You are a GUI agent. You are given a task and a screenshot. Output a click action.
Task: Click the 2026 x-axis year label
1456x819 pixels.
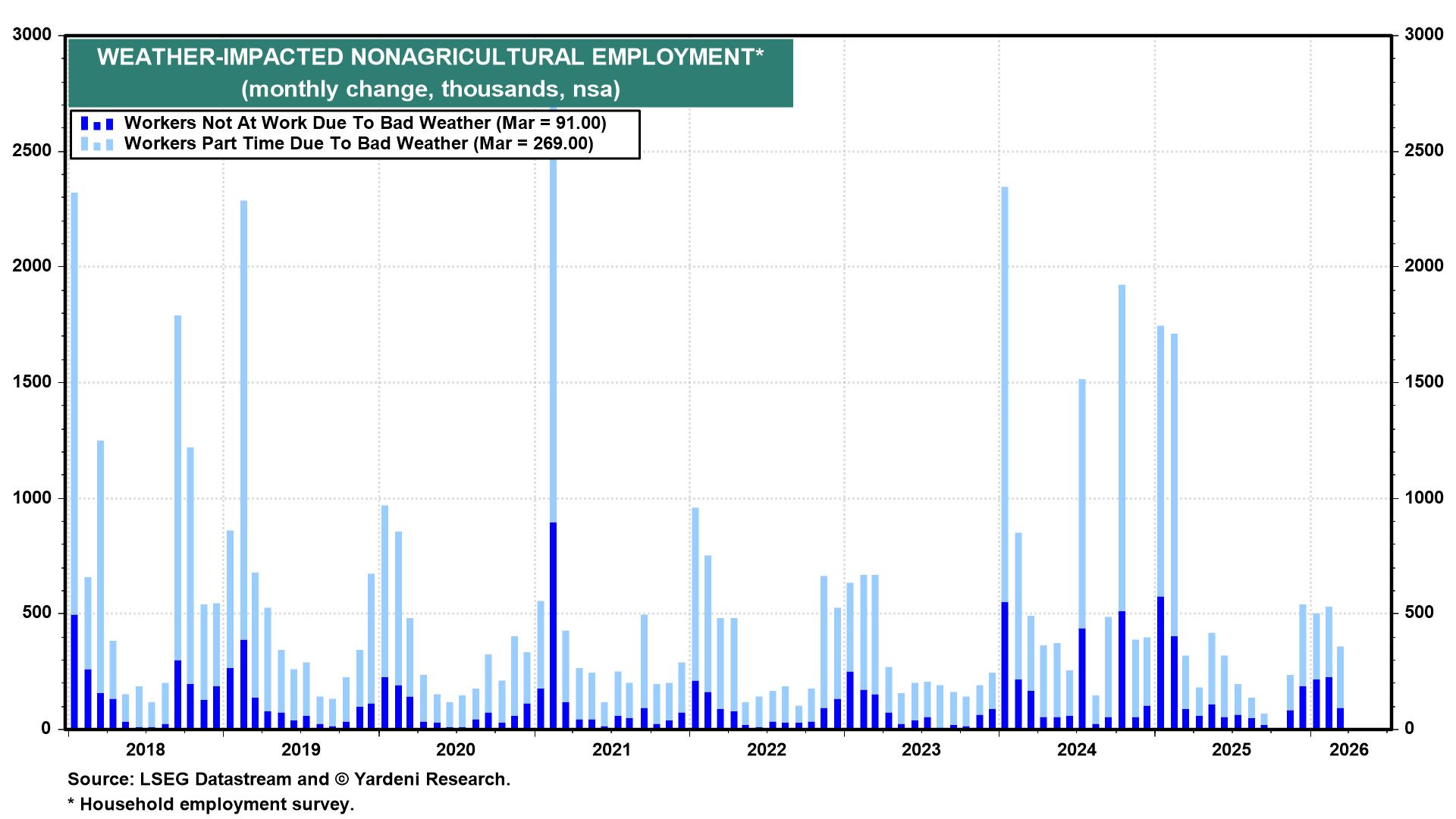(x=1350, y=750)
